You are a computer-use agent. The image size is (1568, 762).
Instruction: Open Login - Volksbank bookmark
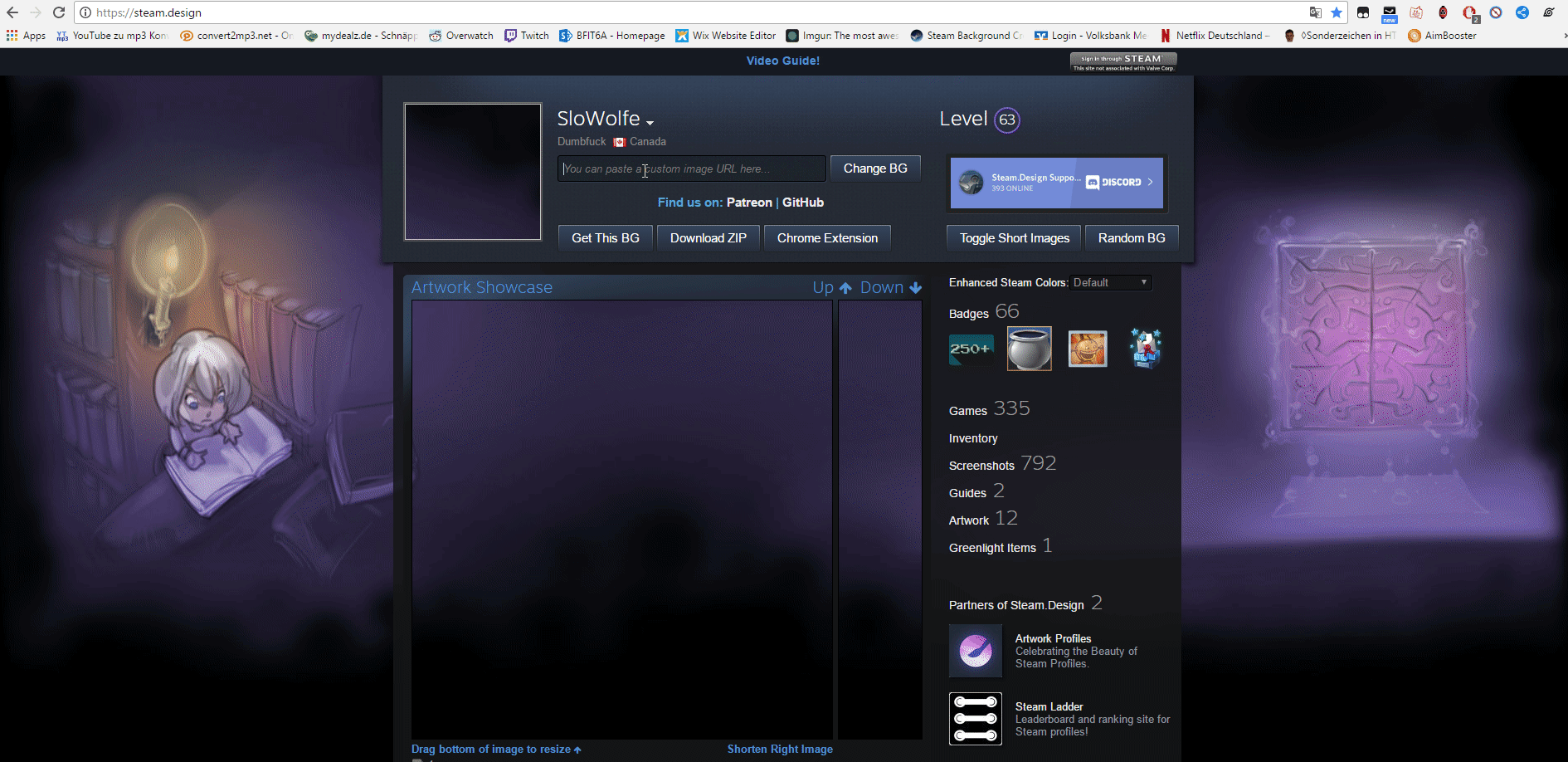pos(1091,36)
